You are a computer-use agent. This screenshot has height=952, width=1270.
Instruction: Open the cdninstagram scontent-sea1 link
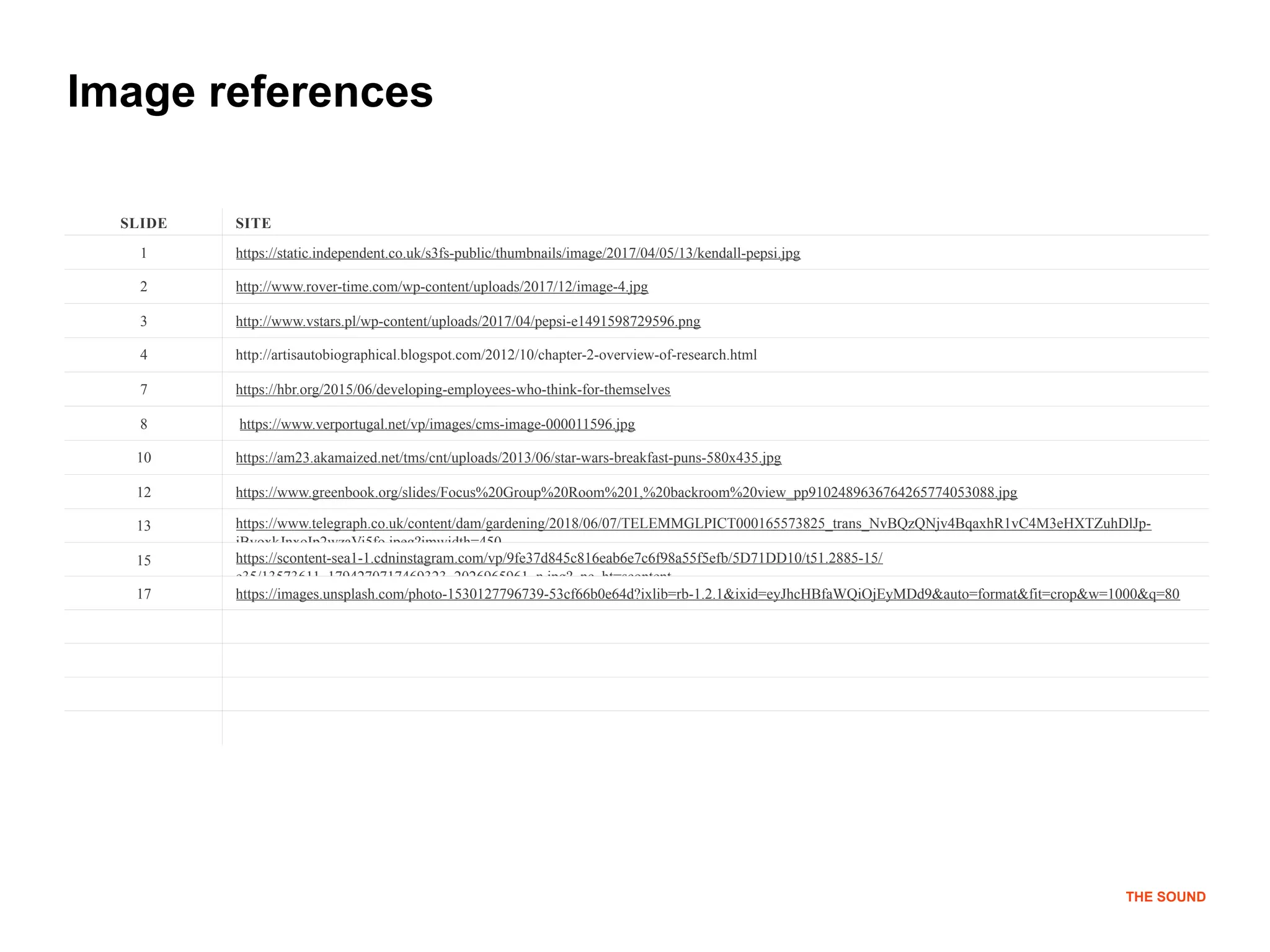tap(559, 558)
